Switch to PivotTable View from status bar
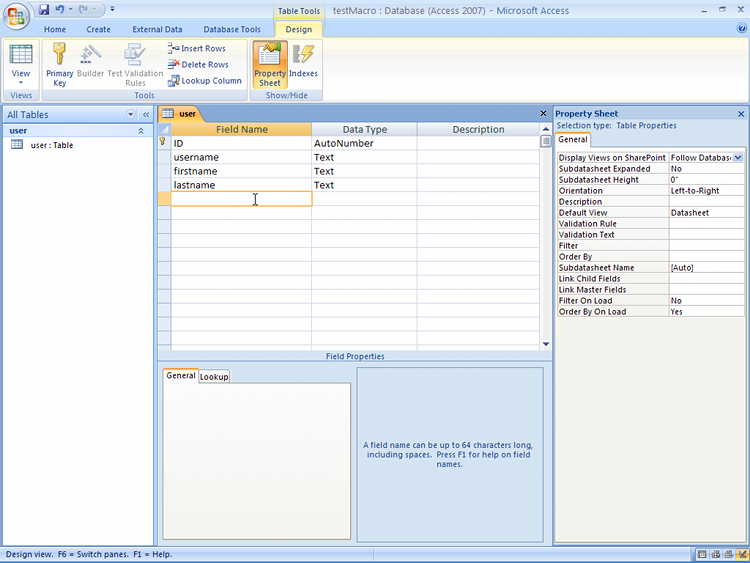Screen dimensions: 750x563 point(716,554)
